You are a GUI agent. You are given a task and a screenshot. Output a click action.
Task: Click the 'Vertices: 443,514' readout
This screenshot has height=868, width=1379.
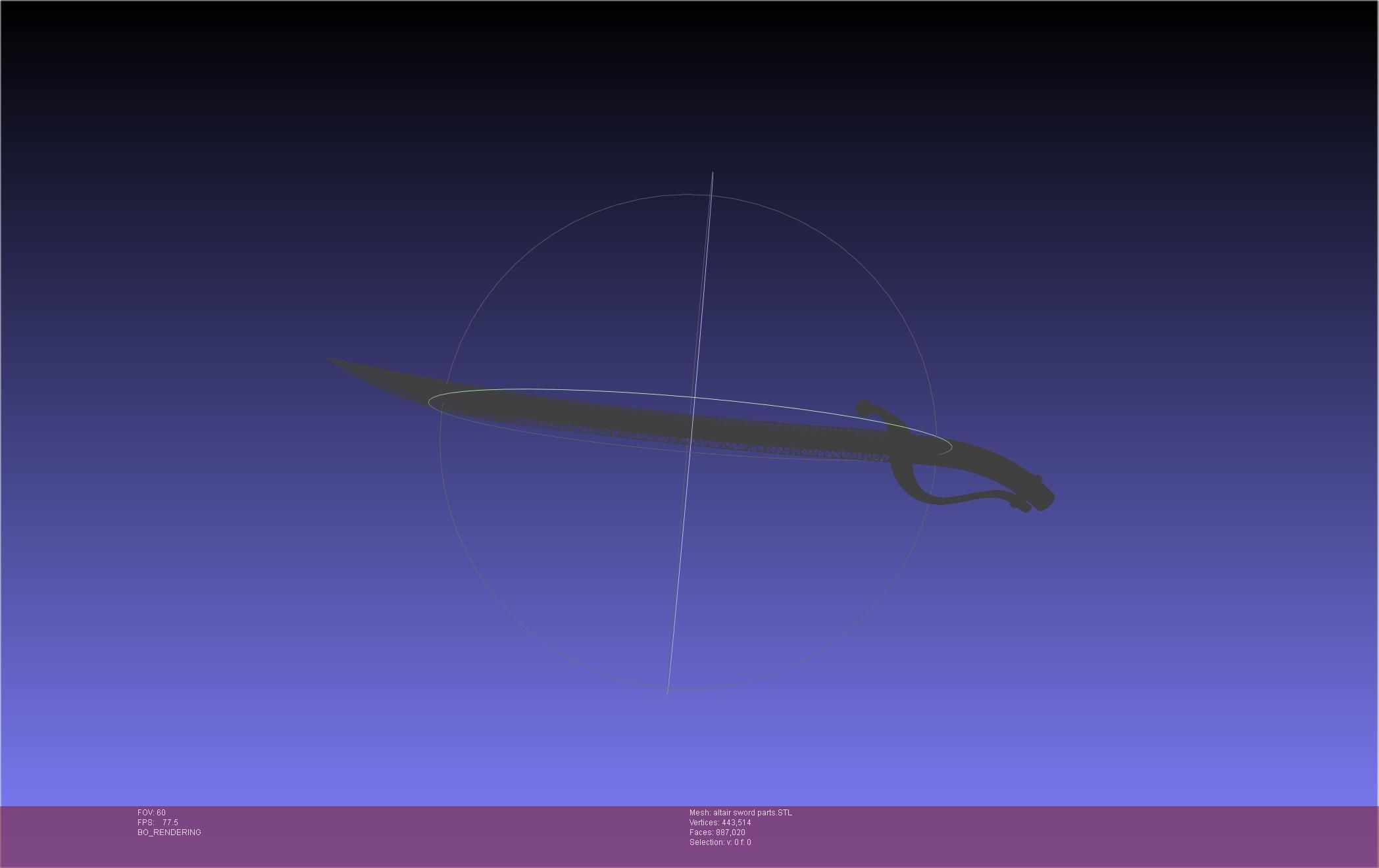coord(720,823)
